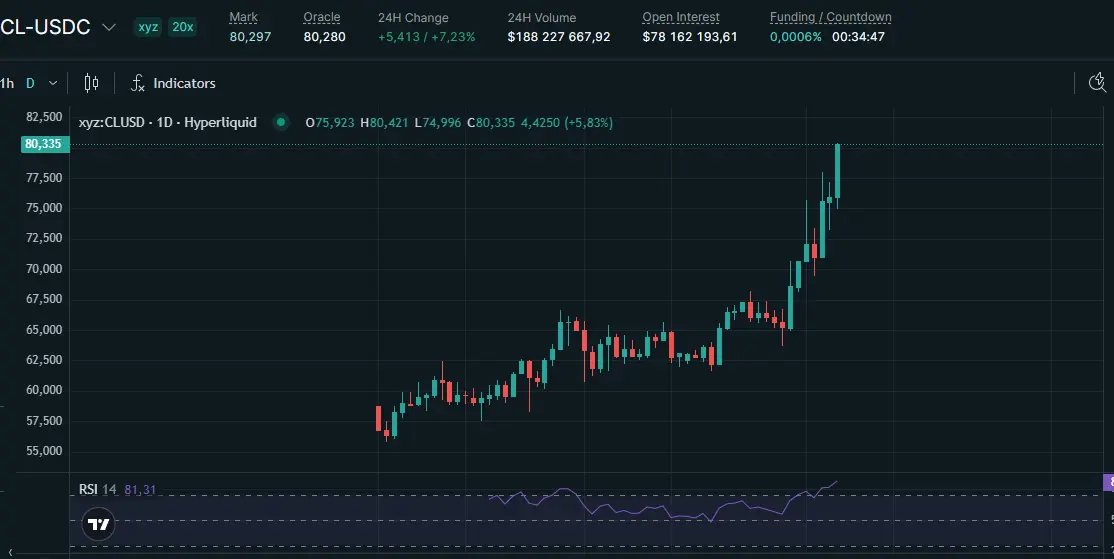Open the candlestick chart style icon
This screenshot has width=1114, height=559.
[91, 83]
